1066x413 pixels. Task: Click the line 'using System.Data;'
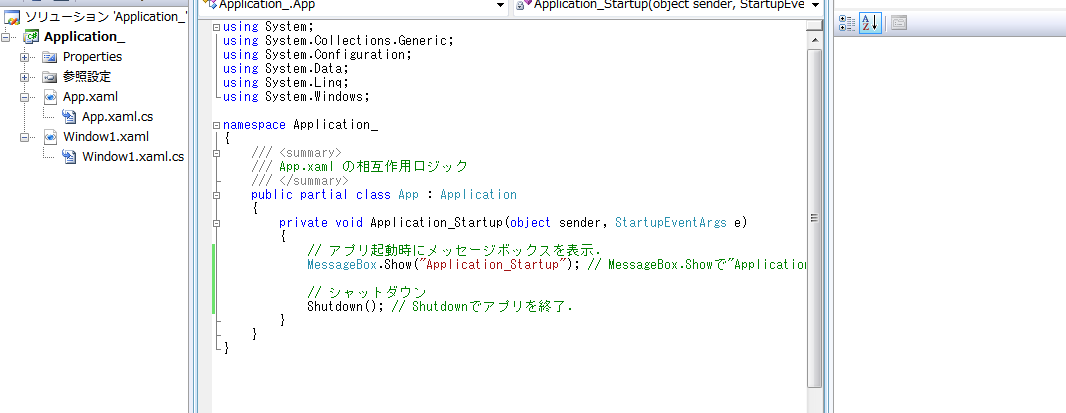coord(286,69)
